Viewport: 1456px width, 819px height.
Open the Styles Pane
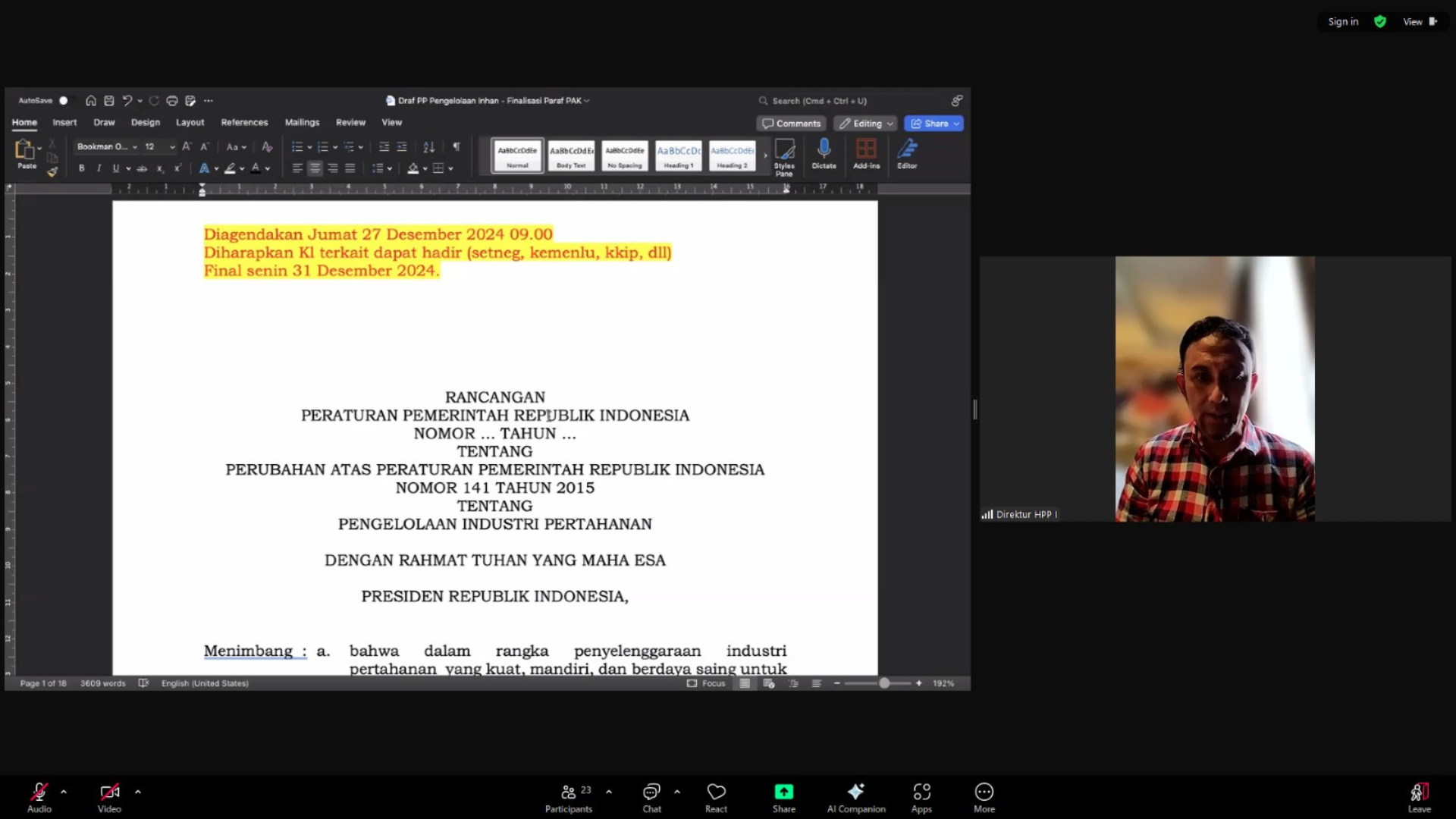(x=784, y=157)
